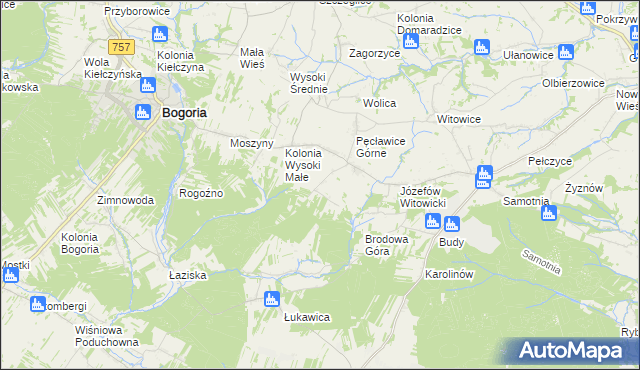This screenshot has width=640, height=370.
Task: Click lower overlapping factory icon left of Pełczyce
Action: pyautogui.click(x=483, y=183)
